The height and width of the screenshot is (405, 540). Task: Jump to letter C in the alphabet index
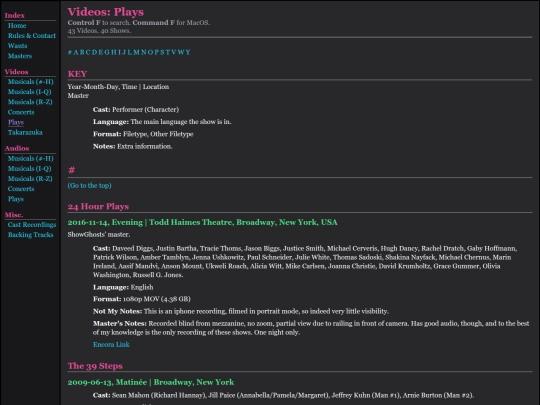tap(88, 52)
